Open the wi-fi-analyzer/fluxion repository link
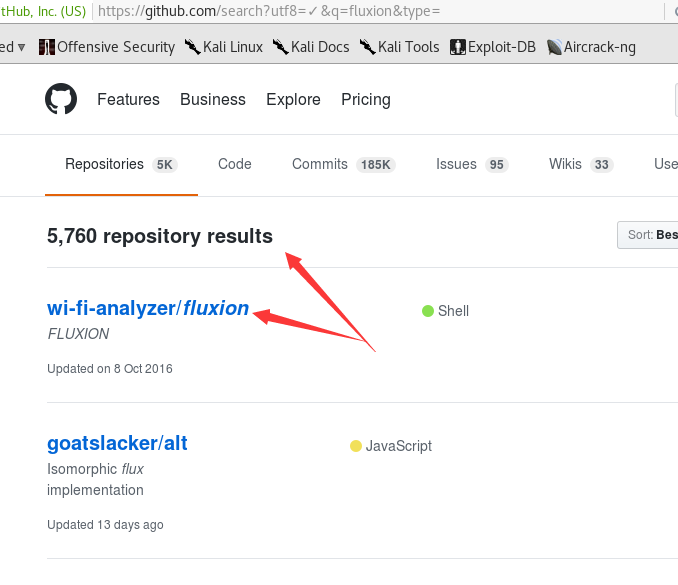This screenshot has width=678, height=585. point(148,308)
